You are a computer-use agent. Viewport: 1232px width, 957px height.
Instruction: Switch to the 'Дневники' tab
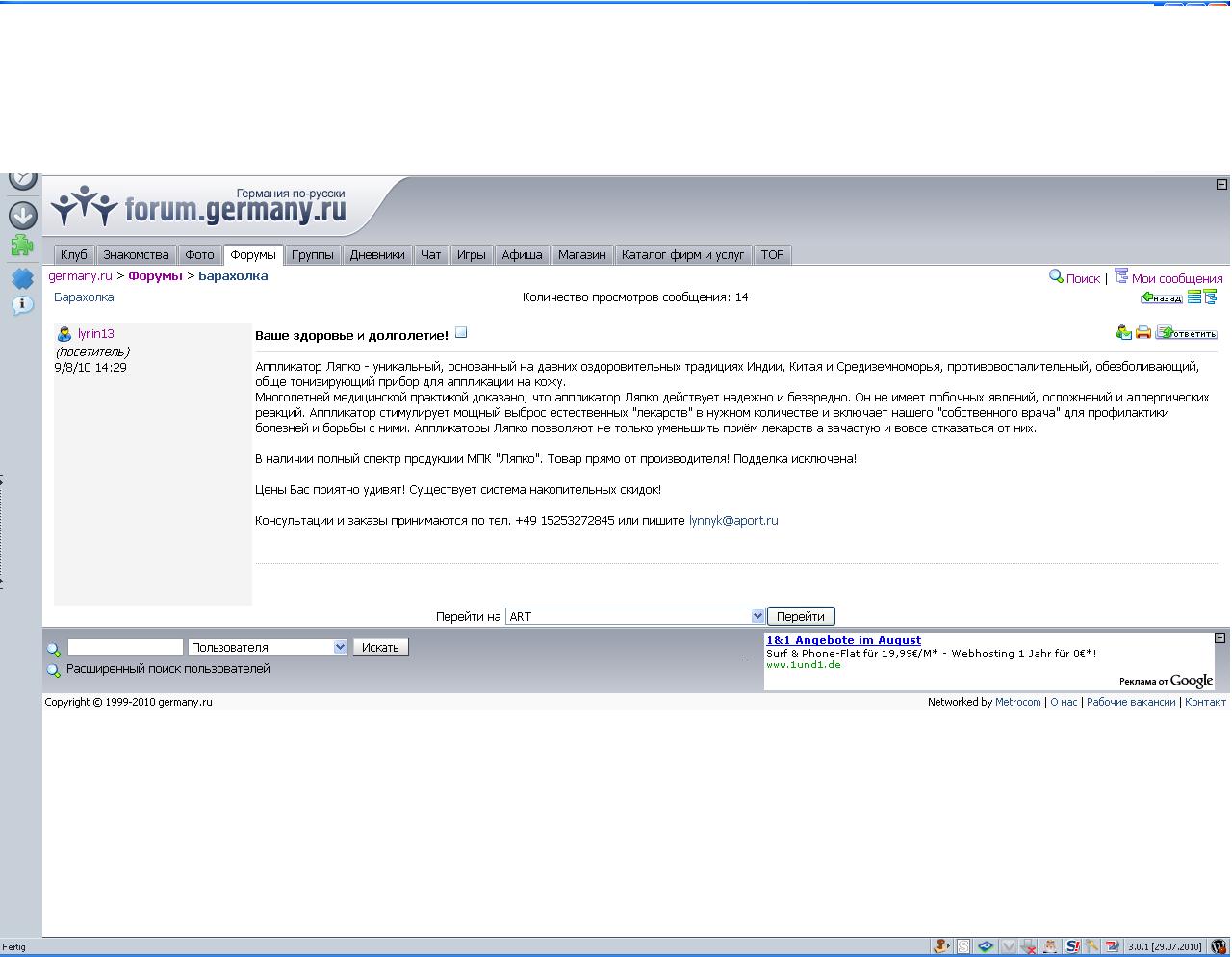point(376,255)
